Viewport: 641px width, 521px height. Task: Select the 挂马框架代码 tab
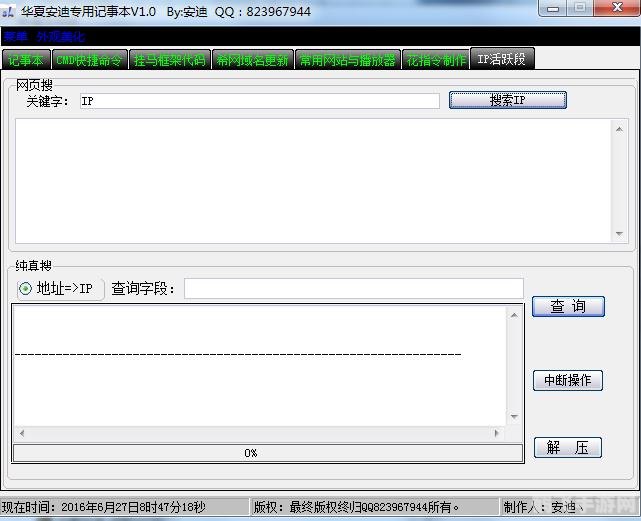[x=169, y=60]
